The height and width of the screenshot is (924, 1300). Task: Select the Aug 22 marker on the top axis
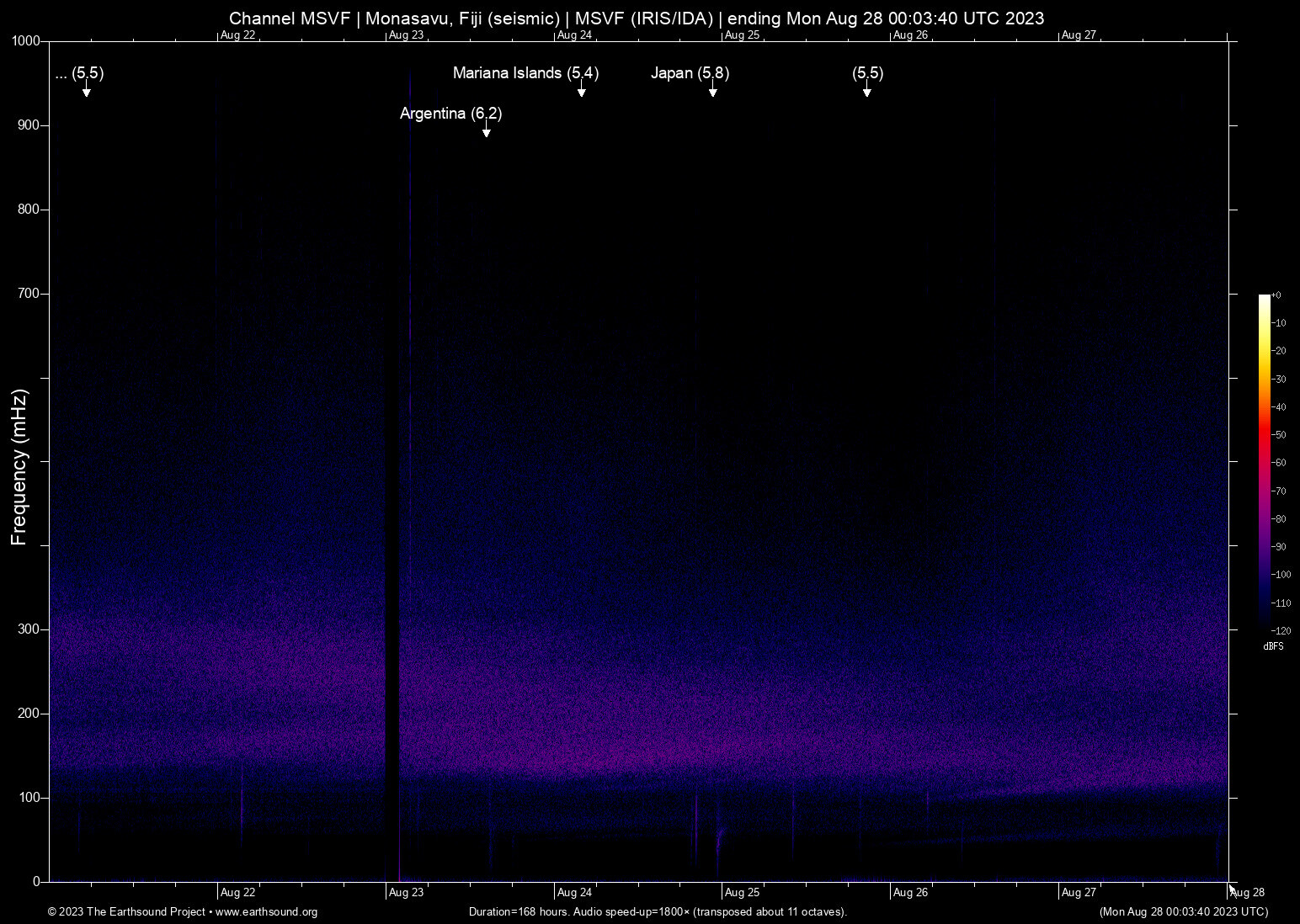pos(237,35)
